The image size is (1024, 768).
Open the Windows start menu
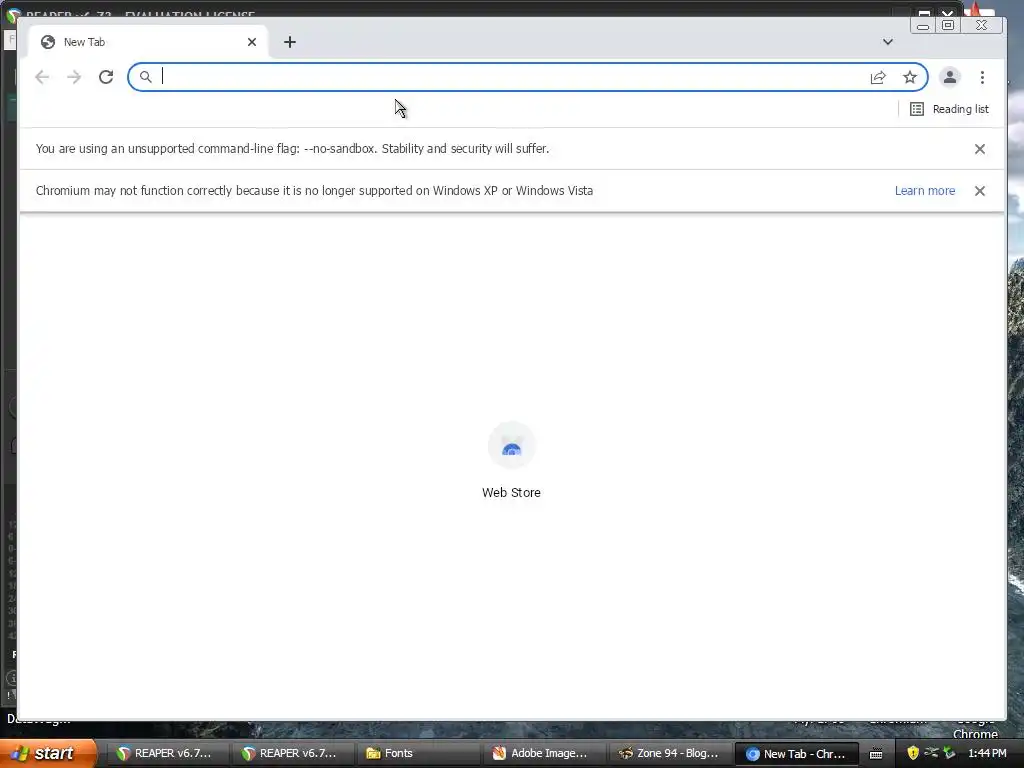[47, 753]
